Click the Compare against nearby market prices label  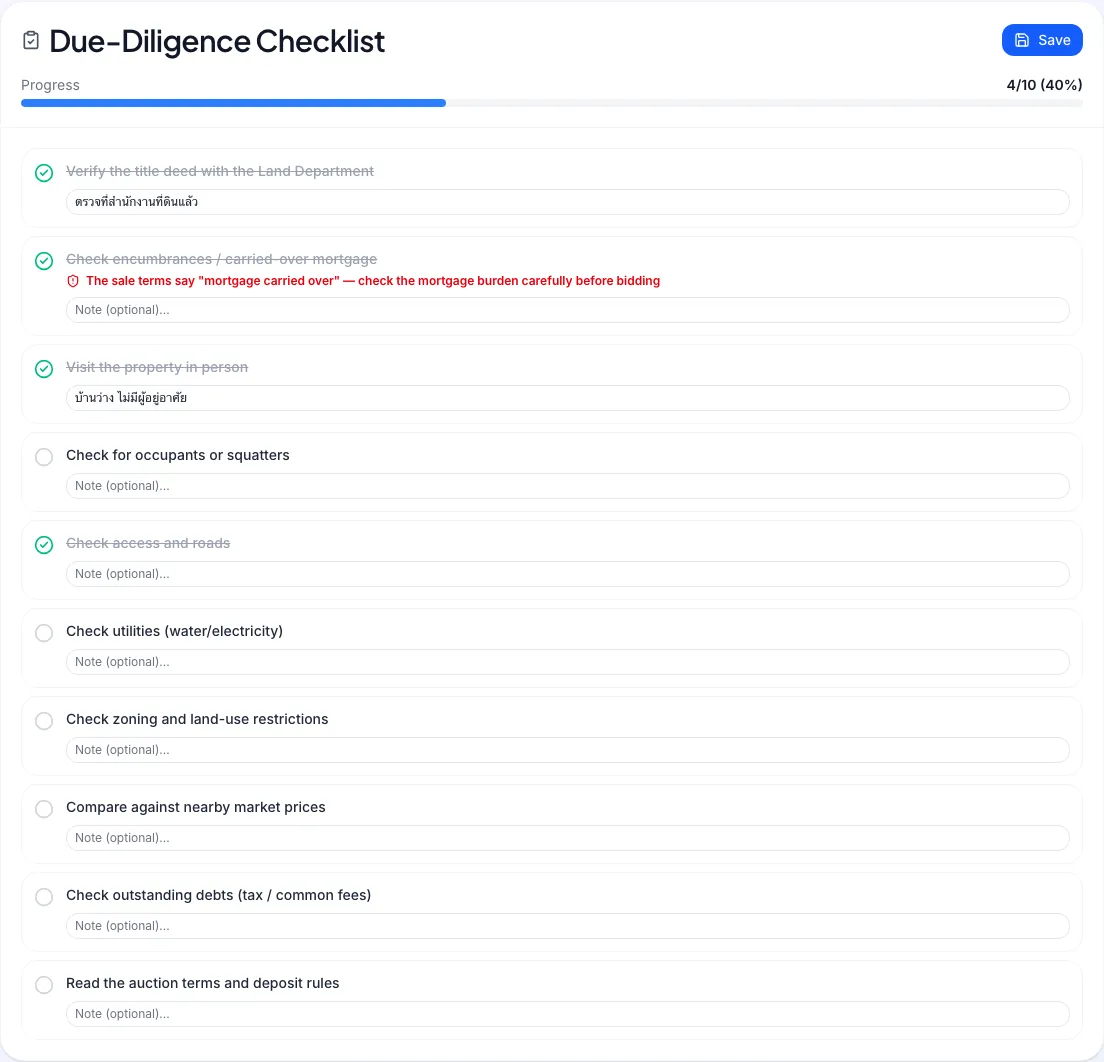click(x=196, y=807)
